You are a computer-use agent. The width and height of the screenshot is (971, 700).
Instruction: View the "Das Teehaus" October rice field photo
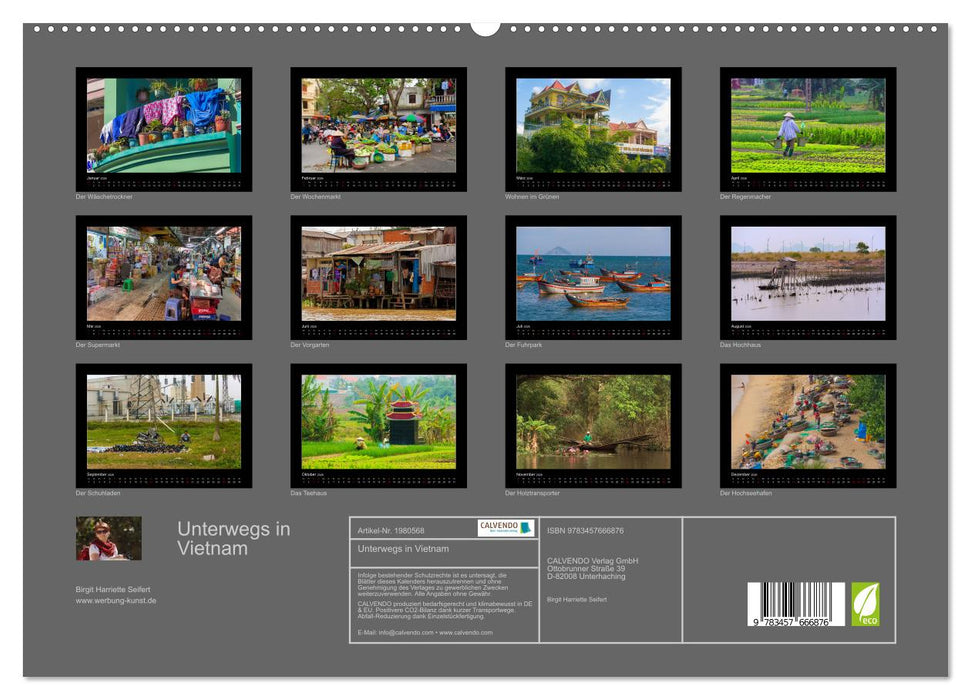tap(379, 422)
